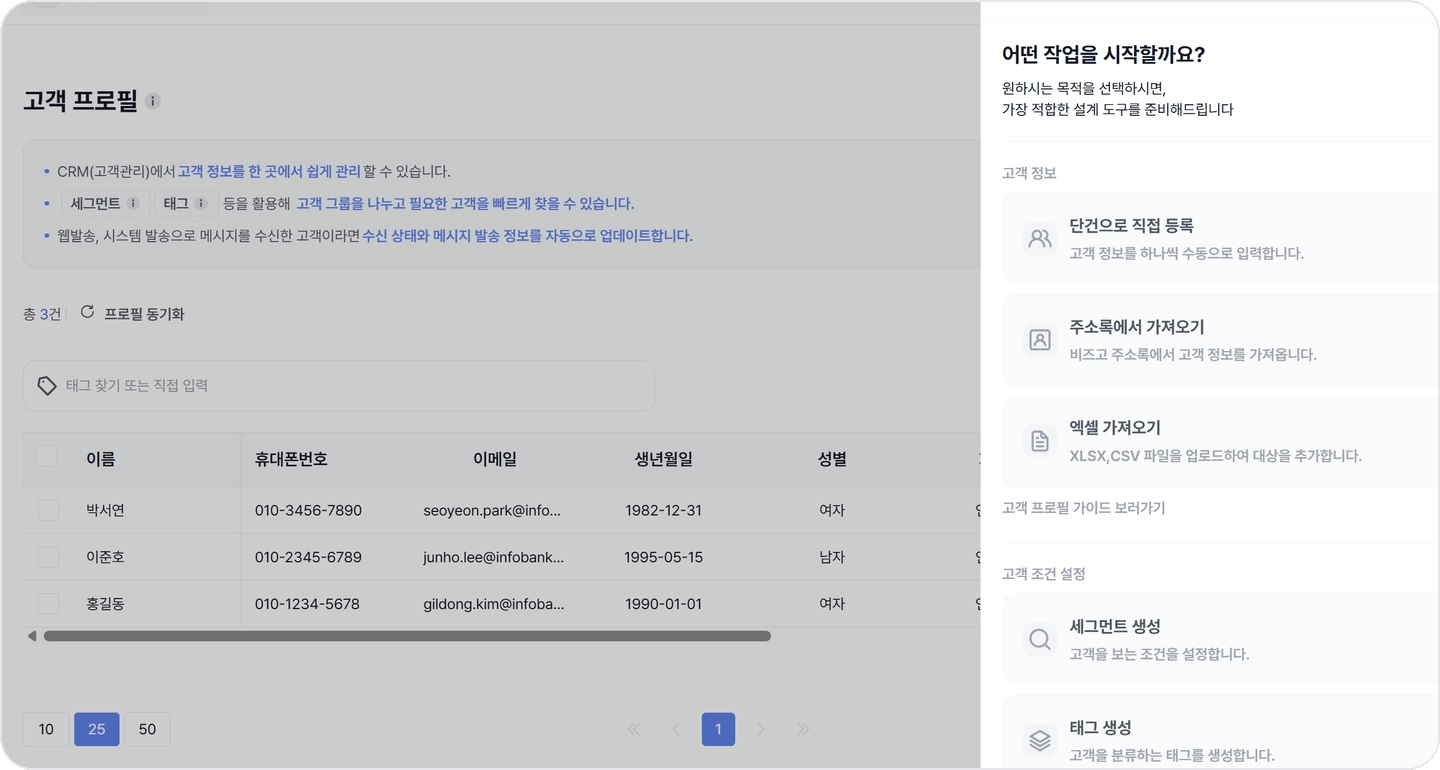Go to last page double-arrow
Screen dimensions: 1440x770
803,729
